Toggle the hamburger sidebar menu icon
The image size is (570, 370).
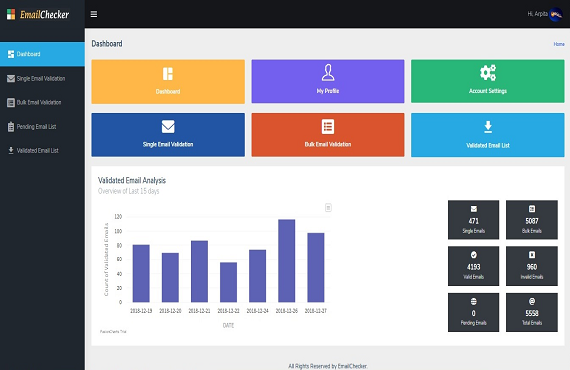pos(94,14)
